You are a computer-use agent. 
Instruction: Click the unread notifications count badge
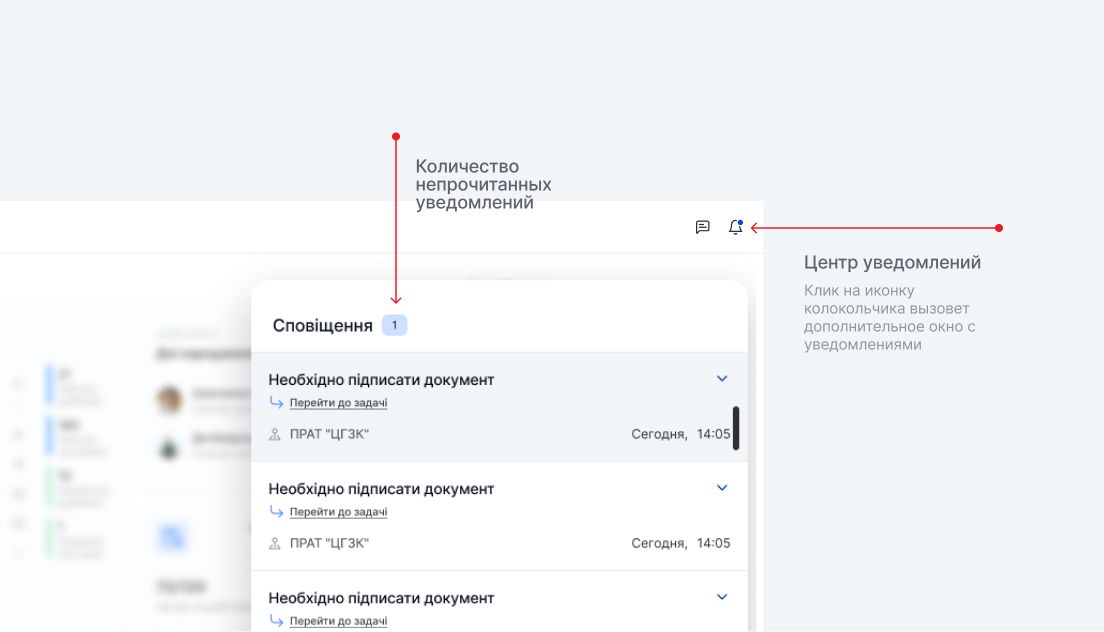[x=394, y=325]
